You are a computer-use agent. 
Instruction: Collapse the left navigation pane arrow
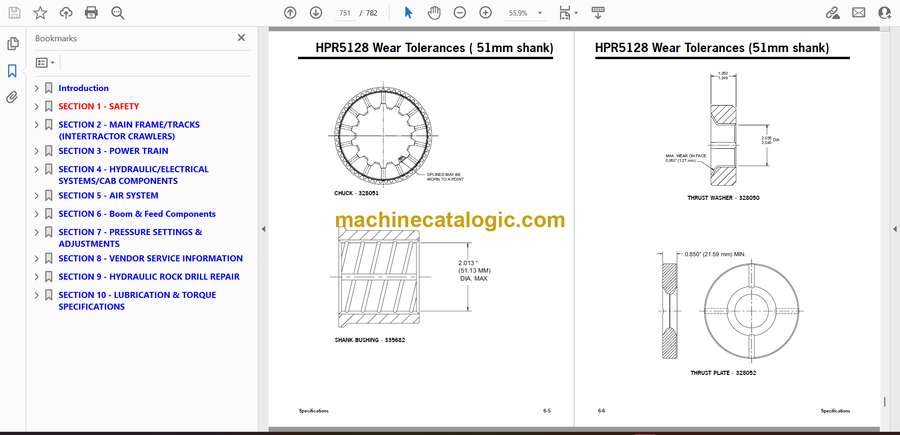pos(263,229)
